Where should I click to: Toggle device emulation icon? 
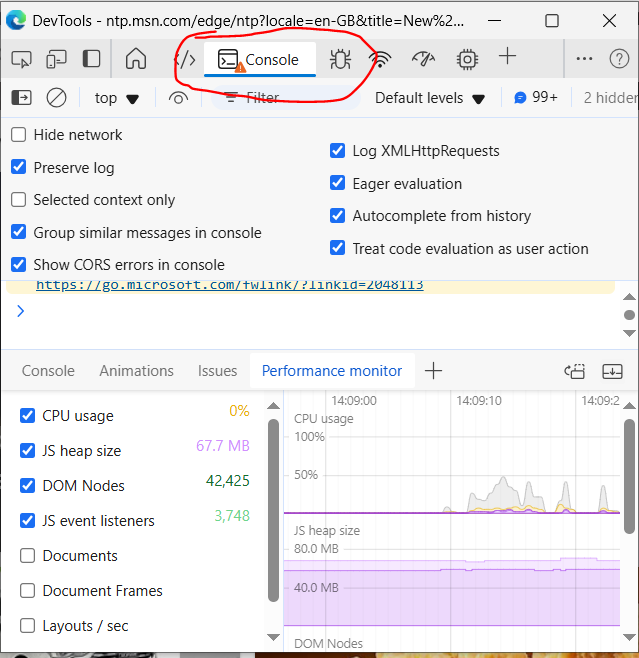[56, 59]
